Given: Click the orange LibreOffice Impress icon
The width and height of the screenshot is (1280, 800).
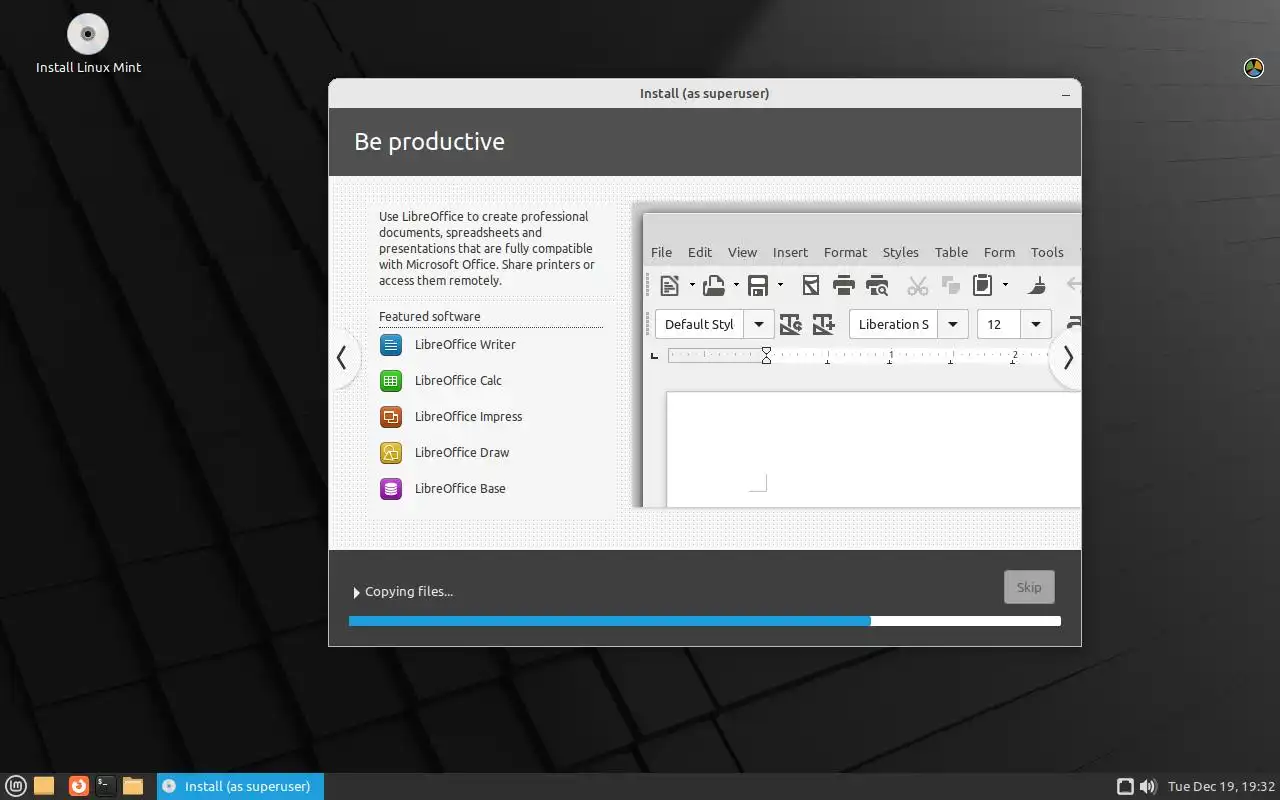Looking at the screenshot, I should pos(391,417).
